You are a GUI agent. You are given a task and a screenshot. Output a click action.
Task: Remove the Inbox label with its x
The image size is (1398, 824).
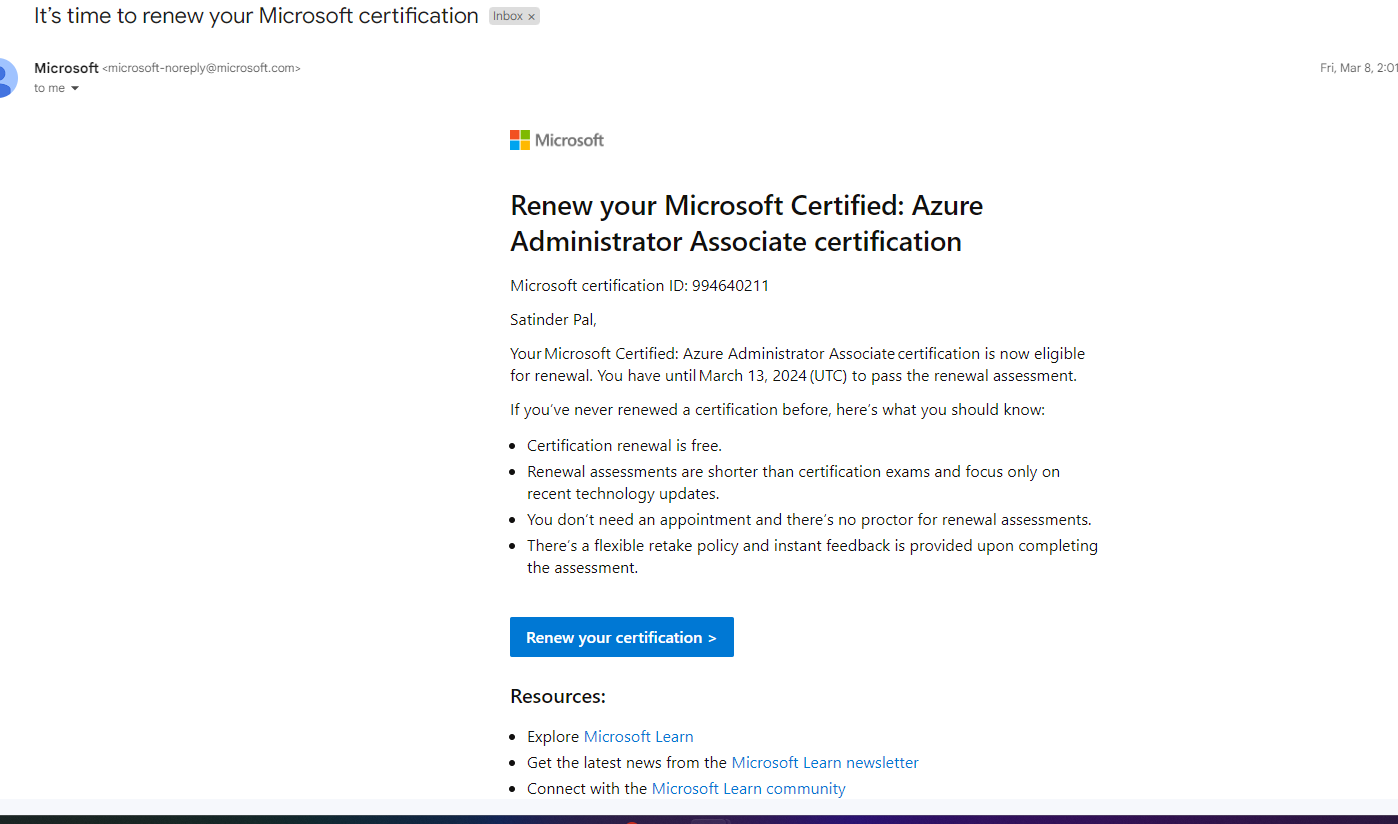point(531,17)
